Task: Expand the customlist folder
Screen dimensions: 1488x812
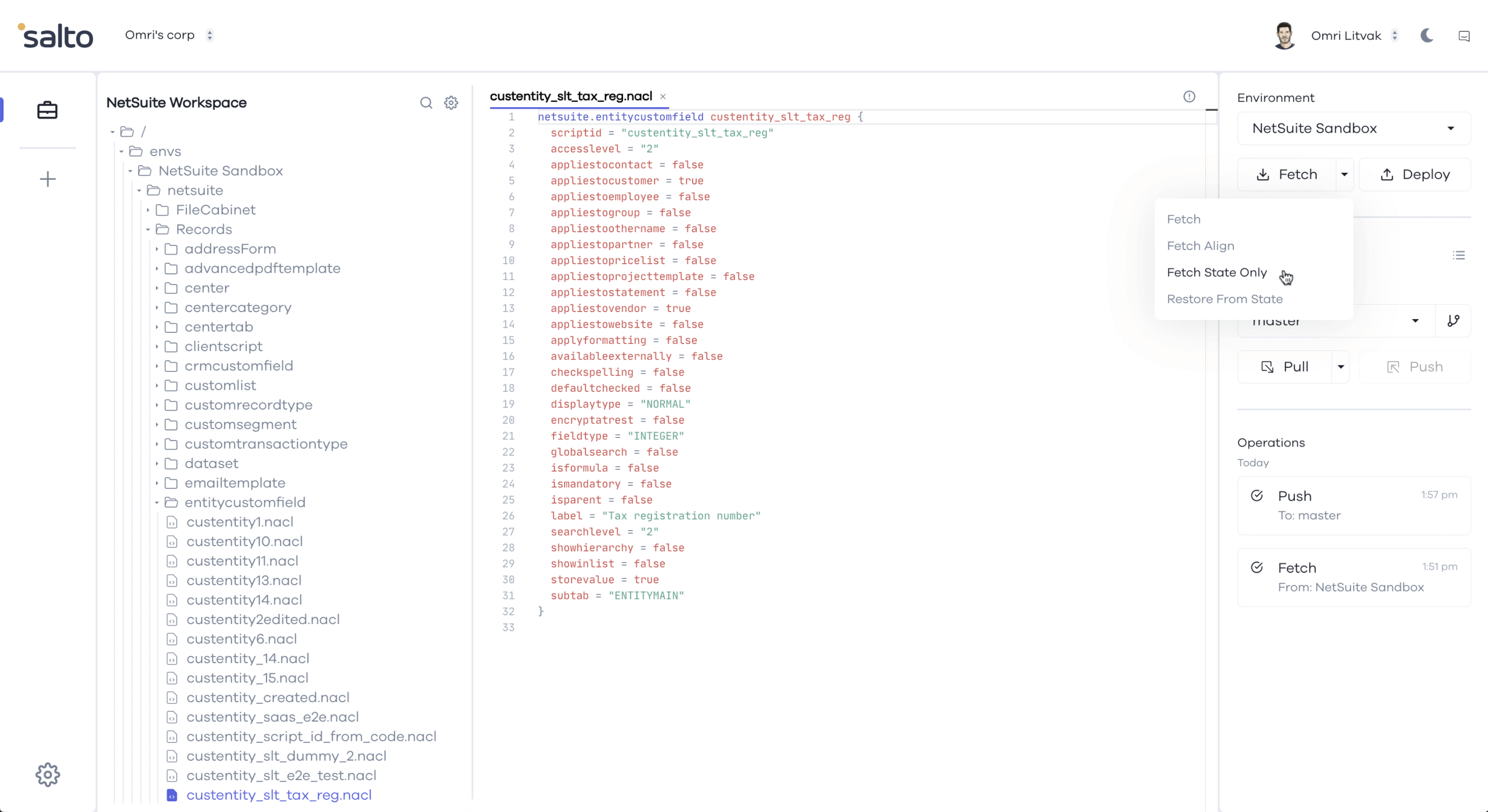Action: pos(157,386)
